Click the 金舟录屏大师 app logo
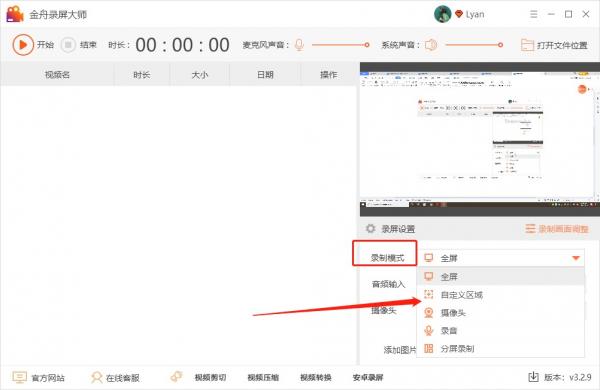The height and width of the screenshot is (390, 600). 15,14
